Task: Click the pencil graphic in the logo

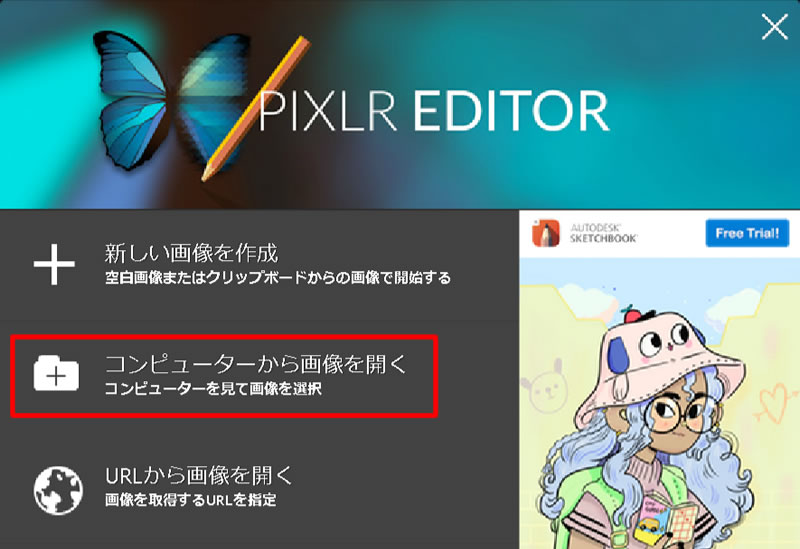Action: (x=256, y=108)
